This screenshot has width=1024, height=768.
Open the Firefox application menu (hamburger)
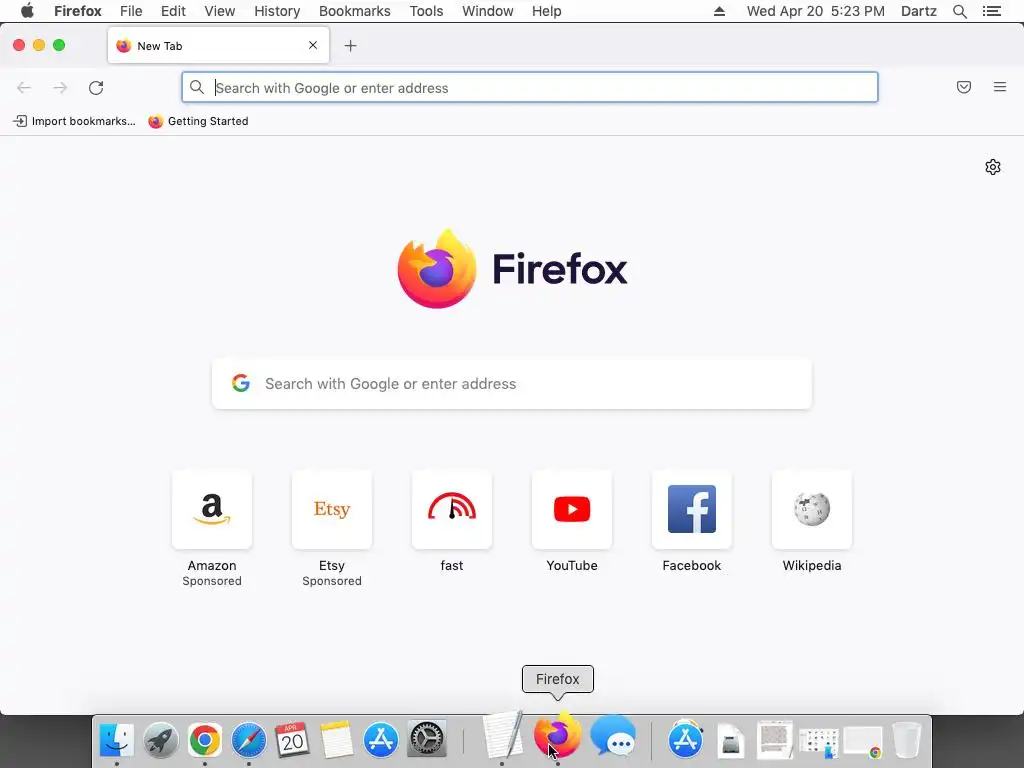1000,87
